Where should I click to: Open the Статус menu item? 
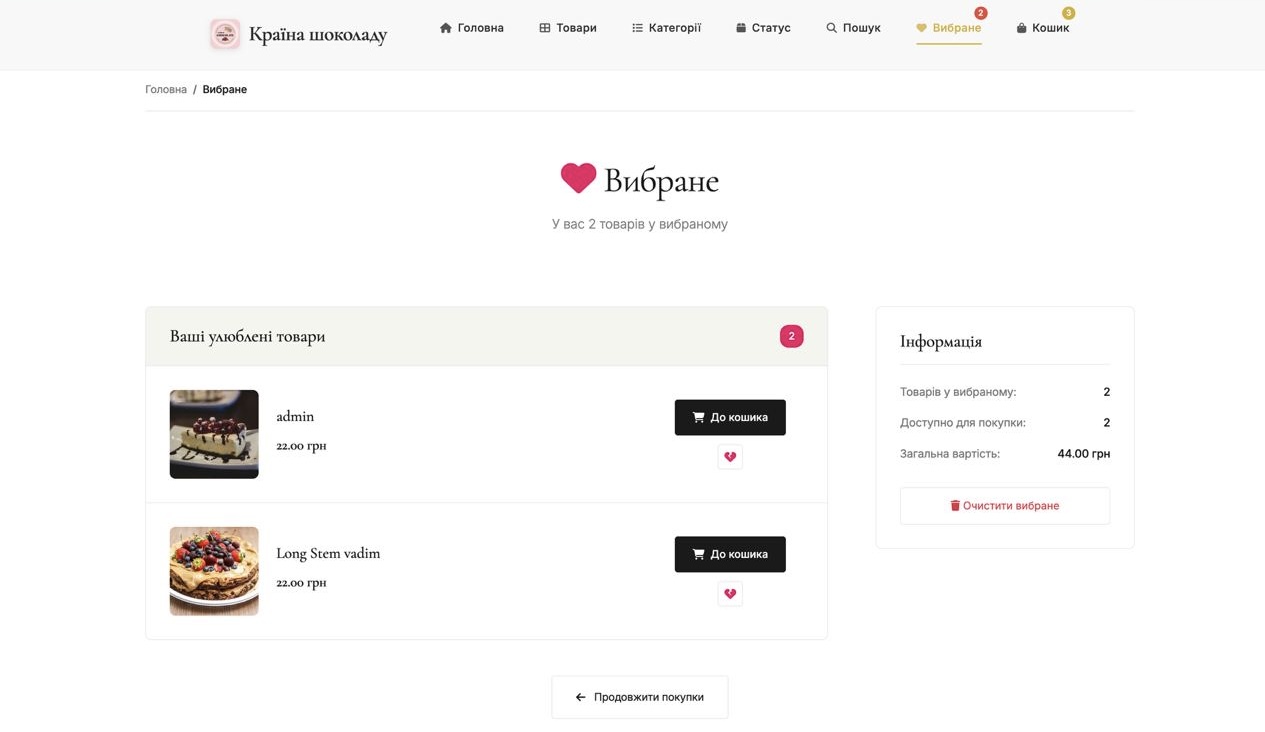click(763, 28)
